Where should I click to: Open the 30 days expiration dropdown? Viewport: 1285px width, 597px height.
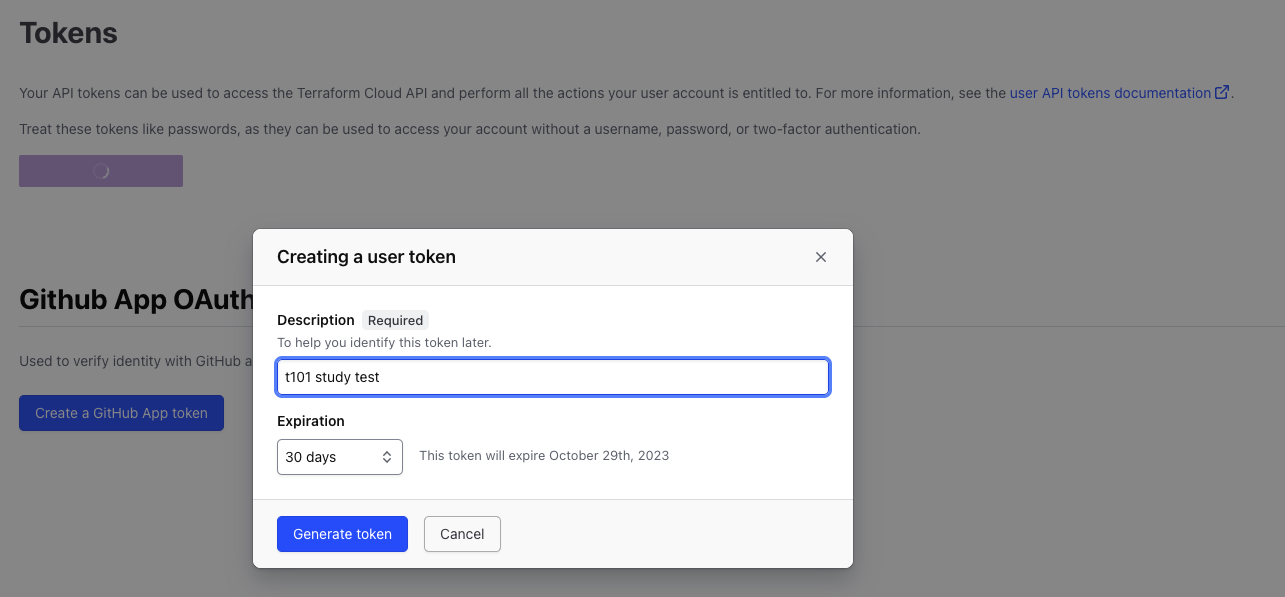pos(339,457)
